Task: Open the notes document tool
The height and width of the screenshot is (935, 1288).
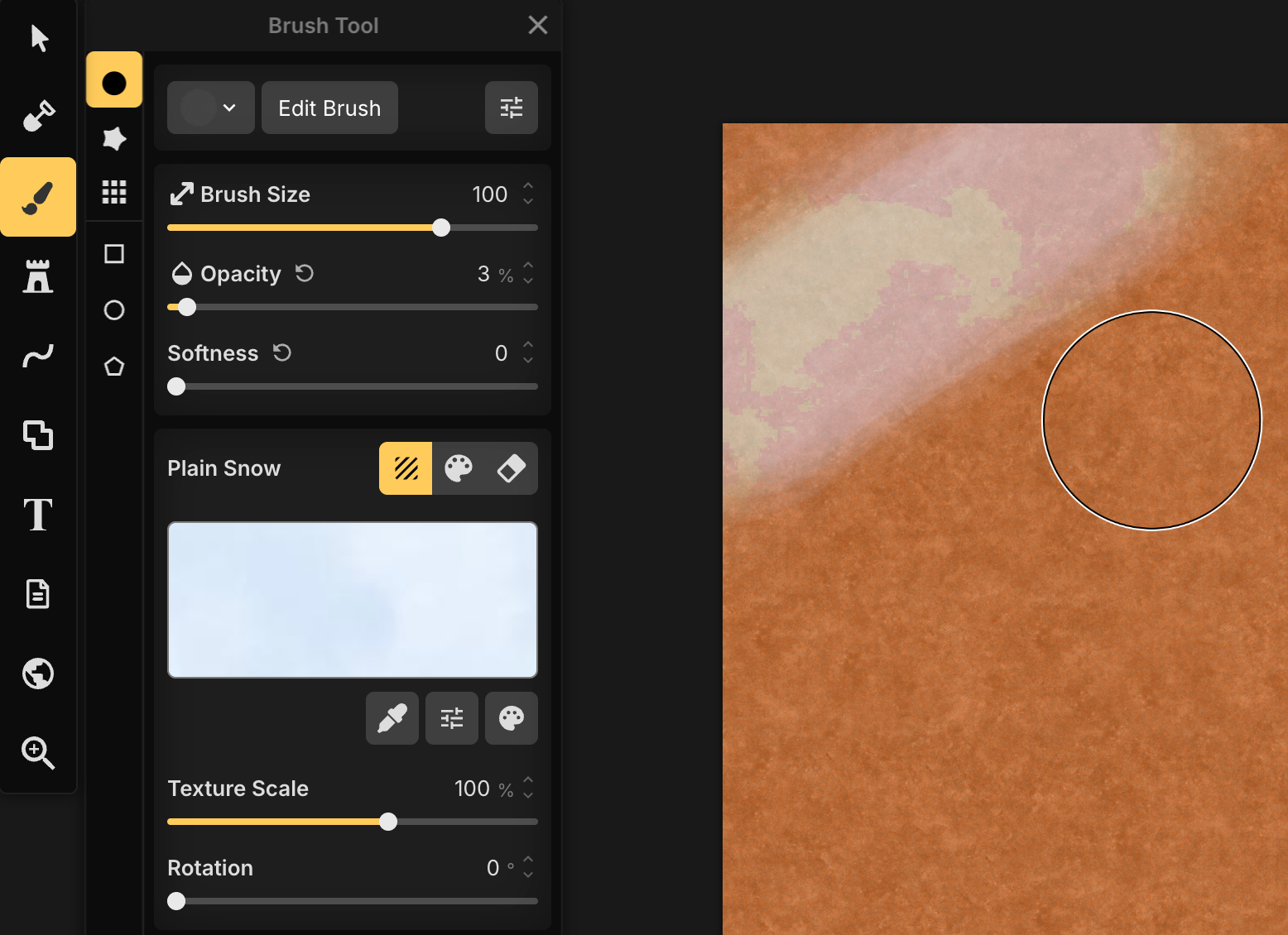Action: point(38,594)
